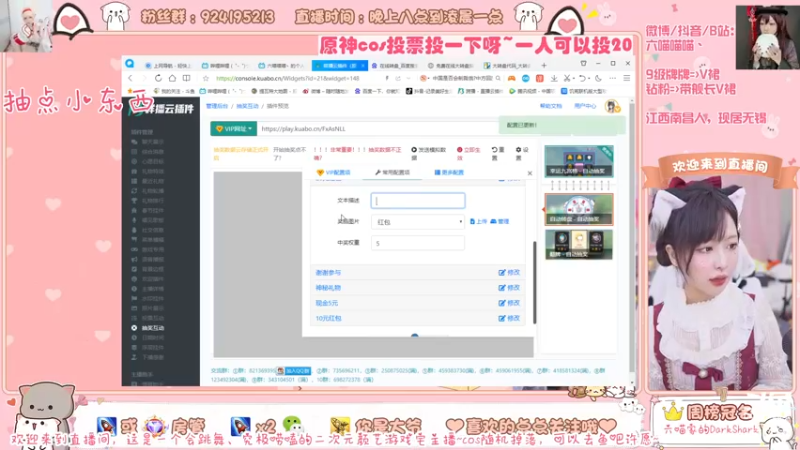Open the browser downloads icon
The width and height of the screenshot is (800, 450).
point(554,79)
